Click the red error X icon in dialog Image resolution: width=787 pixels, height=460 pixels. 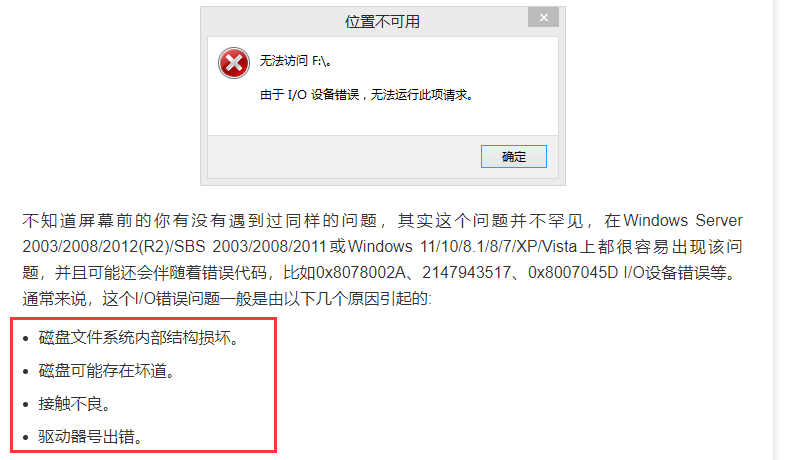pyautogui.click(x=234, y=63)
